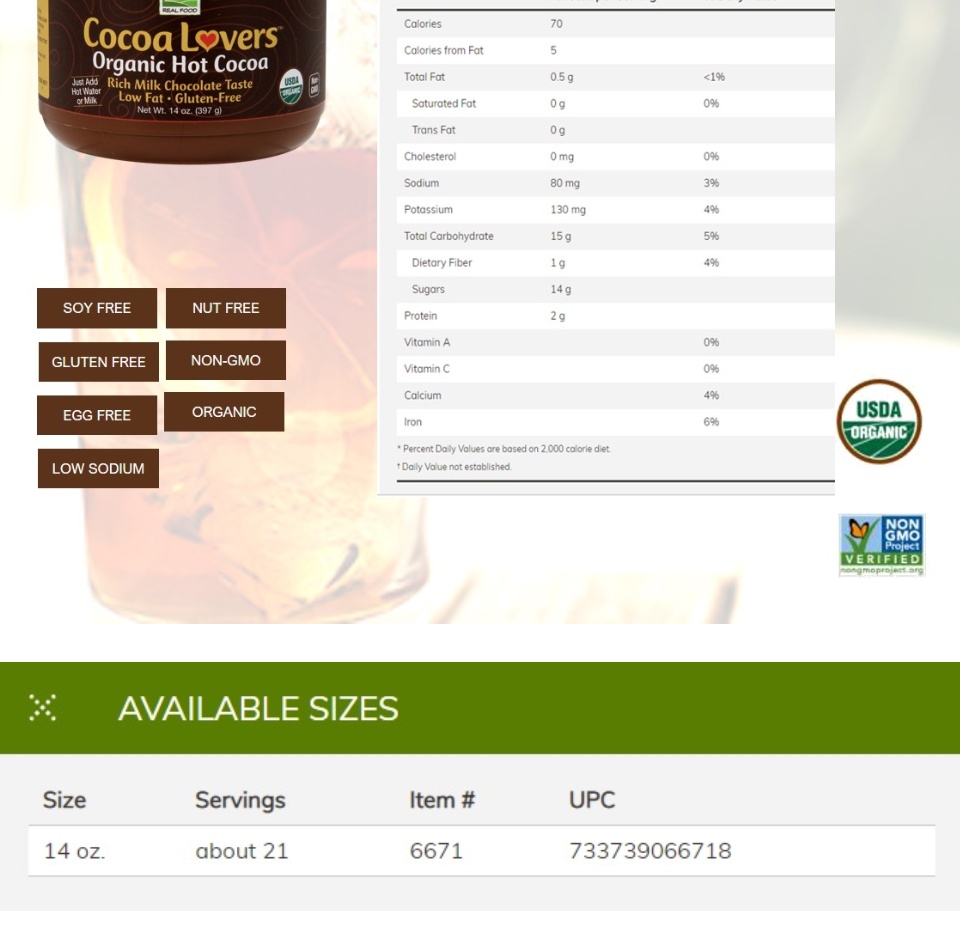The height and width of the screenshot is (944, 960).
Task: Click the Total Carbohydrate row label
Action: [449, 236]
